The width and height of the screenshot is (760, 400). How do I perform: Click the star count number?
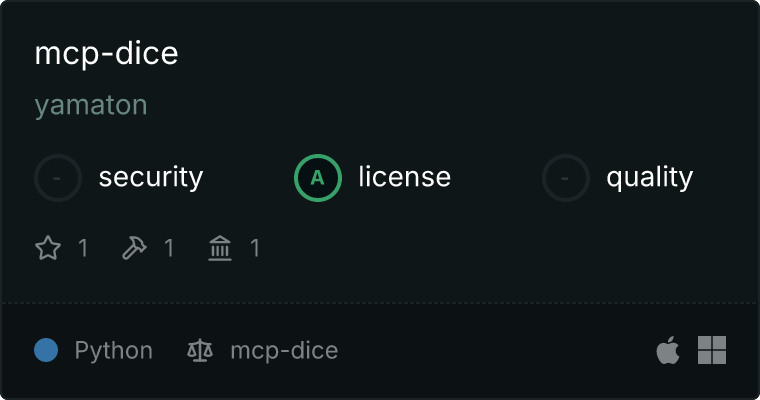[x=83, y=248]
